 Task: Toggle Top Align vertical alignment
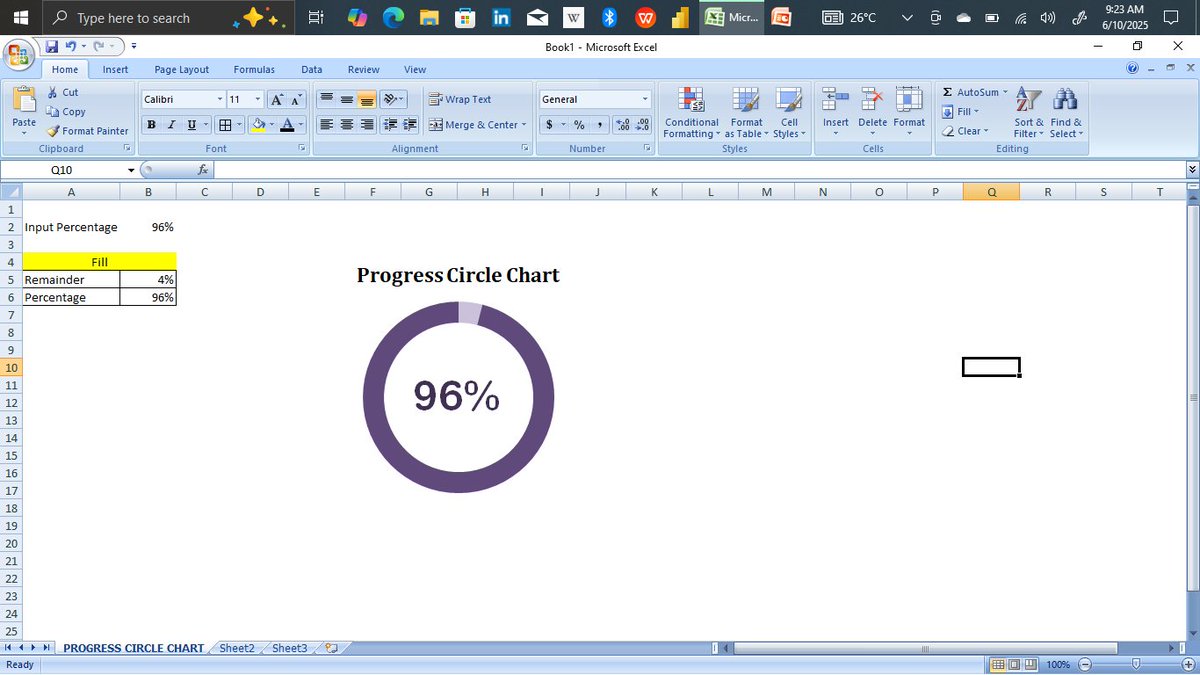pyautogui.click(x=326, y=99)
